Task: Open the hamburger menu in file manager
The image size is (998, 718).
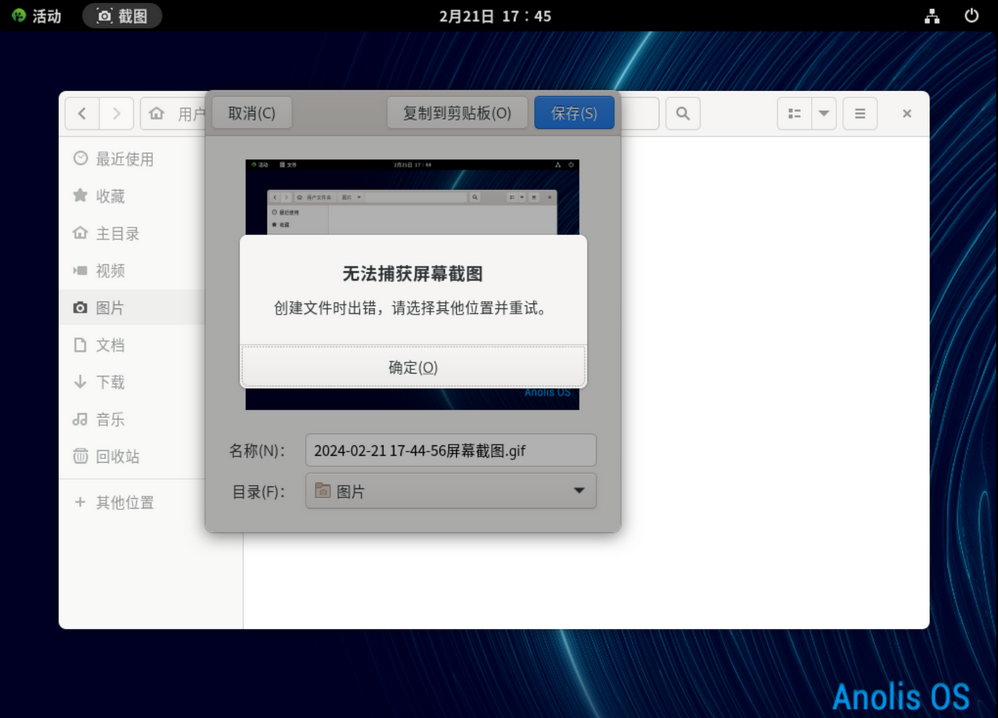Action: pyautogui.click(x=860, y=114)
